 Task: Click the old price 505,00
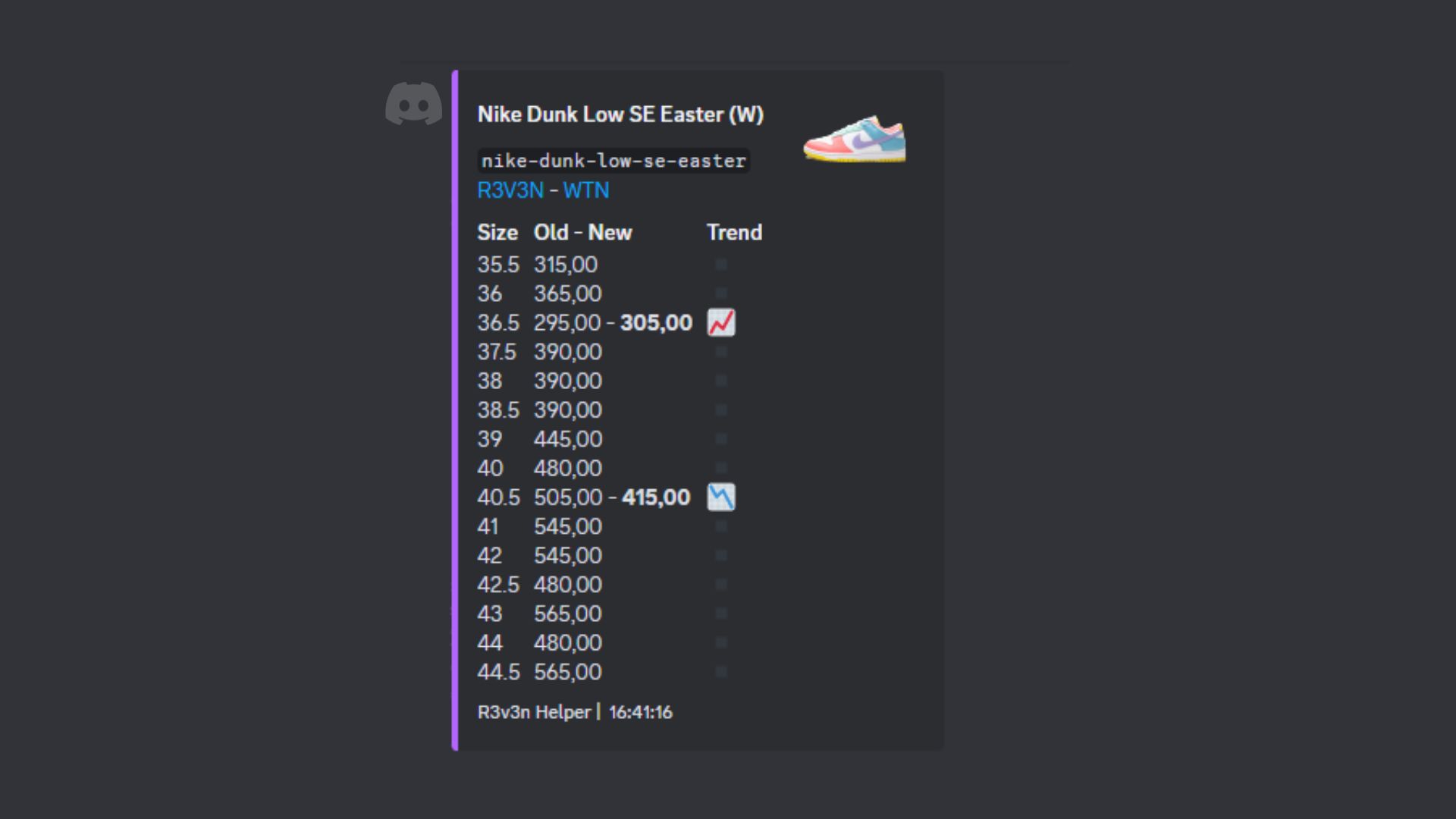coord(568,497)
